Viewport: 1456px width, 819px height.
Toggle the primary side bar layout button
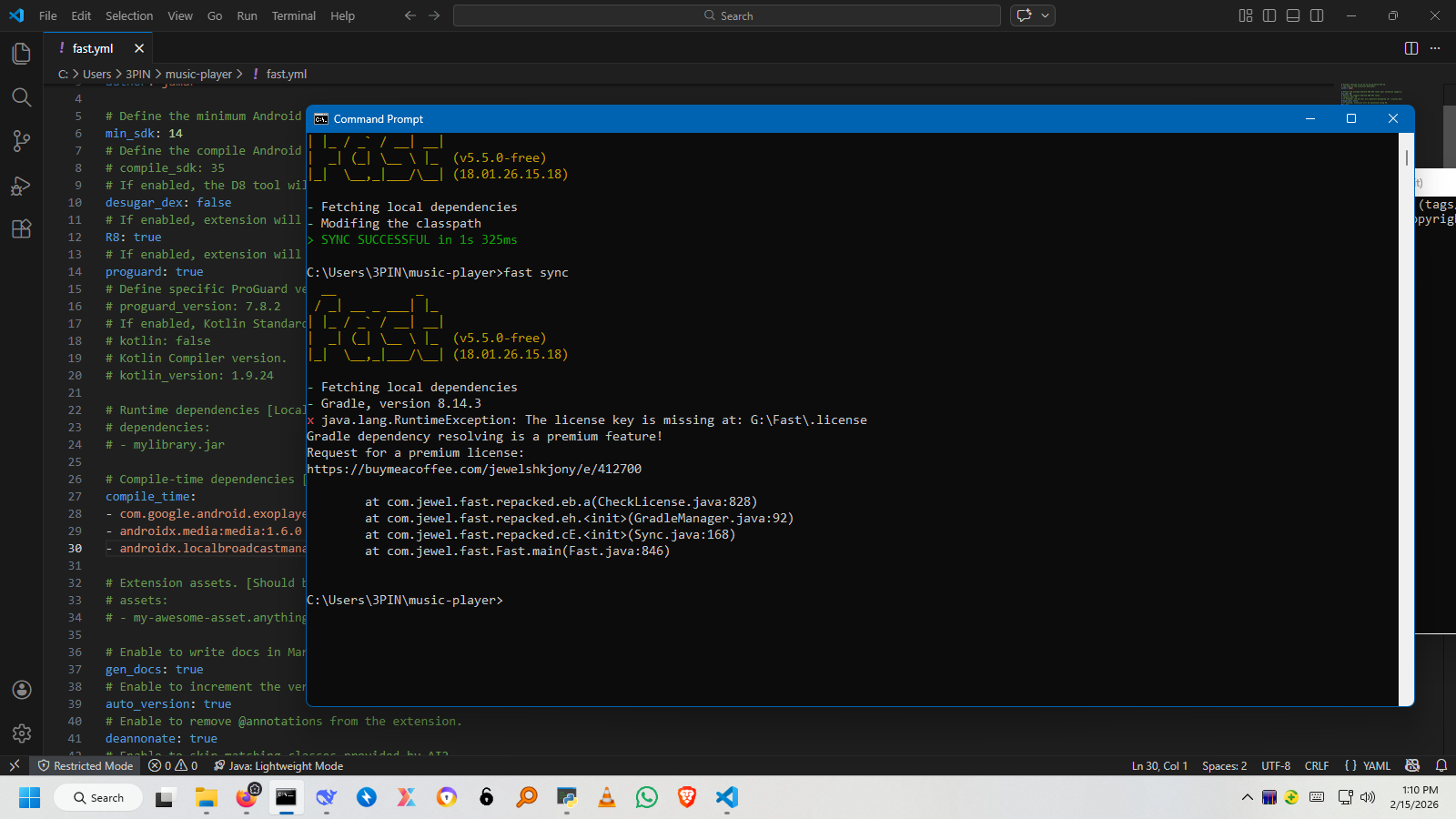point(1269,15)
